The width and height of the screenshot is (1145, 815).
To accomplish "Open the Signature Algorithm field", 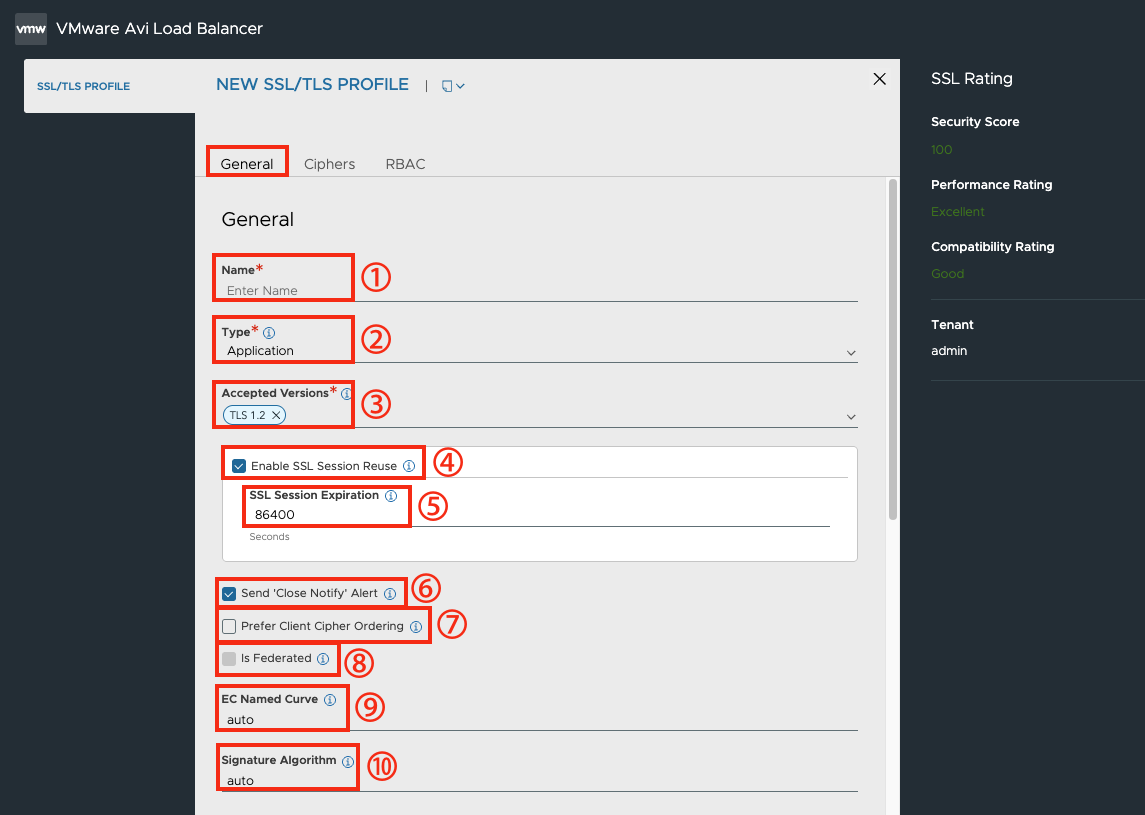I will point(540,781).
